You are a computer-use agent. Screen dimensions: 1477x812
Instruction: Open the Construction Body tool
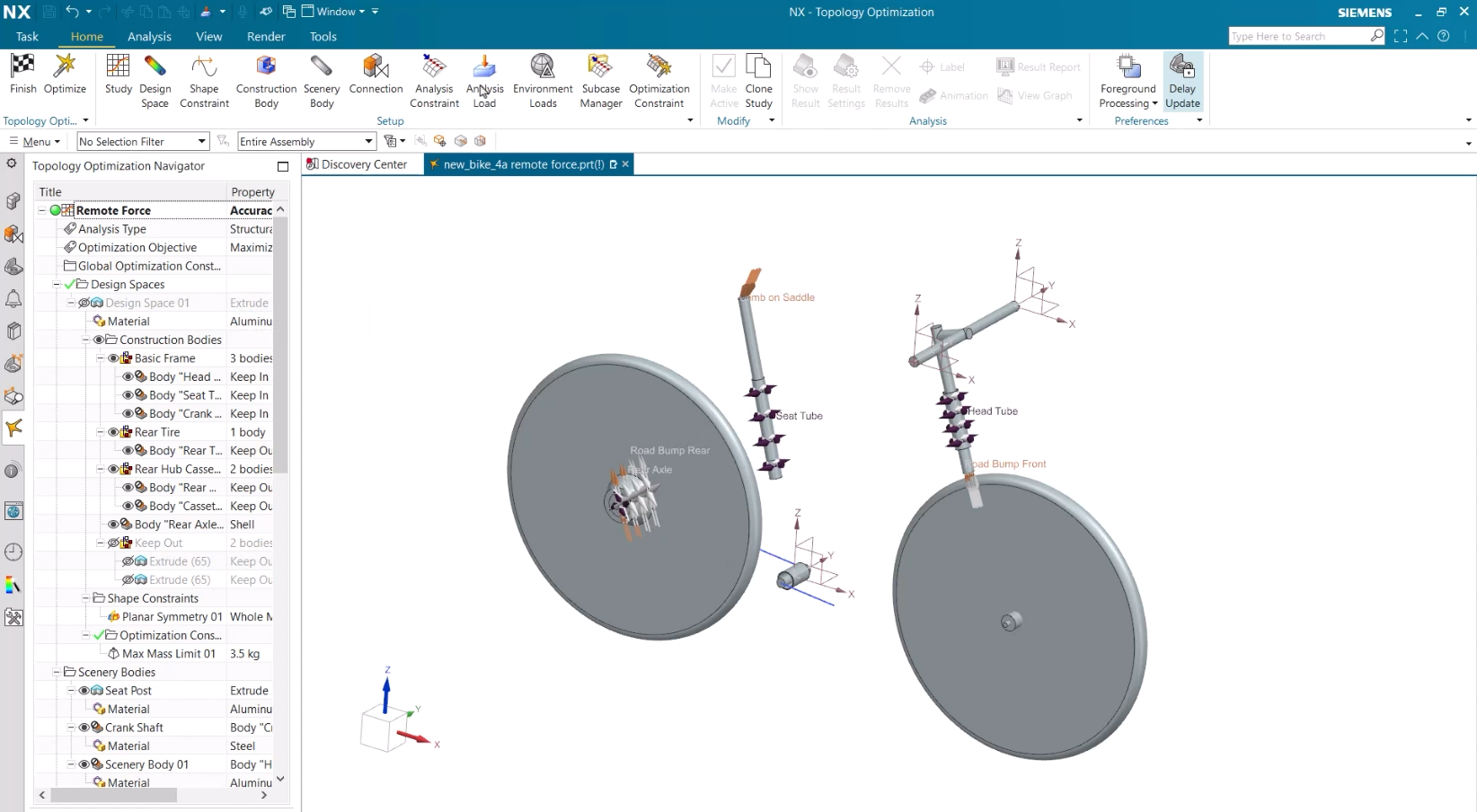[265, 79]
